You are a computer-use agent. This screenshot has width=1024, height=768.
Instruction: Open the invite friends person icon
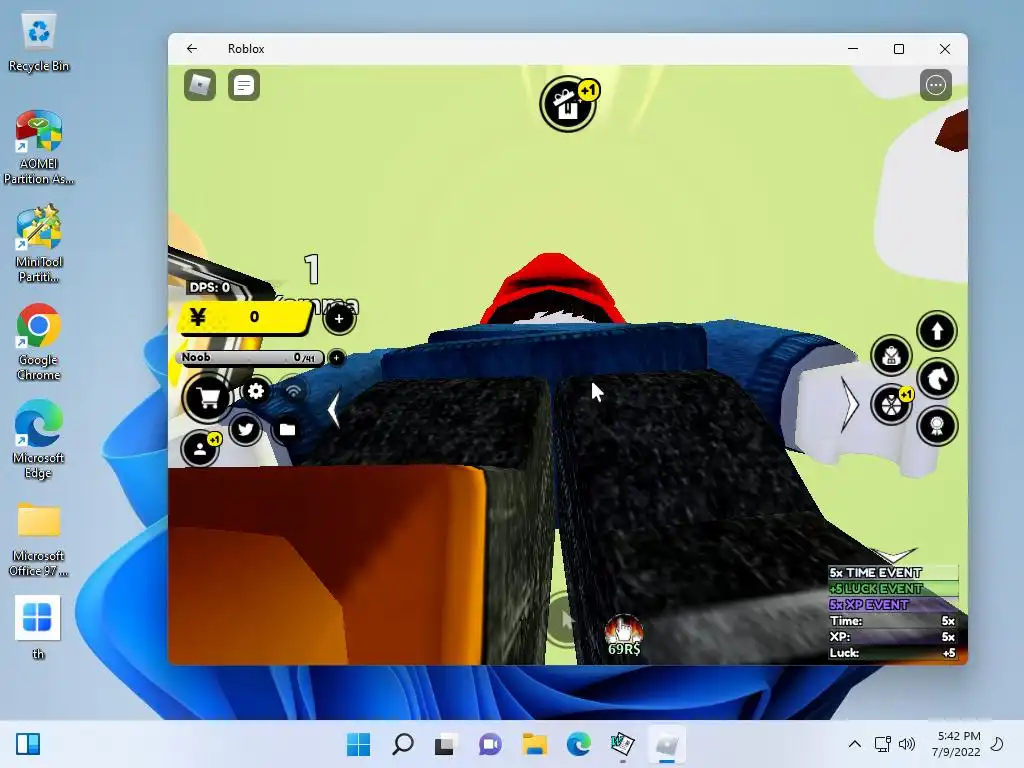(200, 449)
